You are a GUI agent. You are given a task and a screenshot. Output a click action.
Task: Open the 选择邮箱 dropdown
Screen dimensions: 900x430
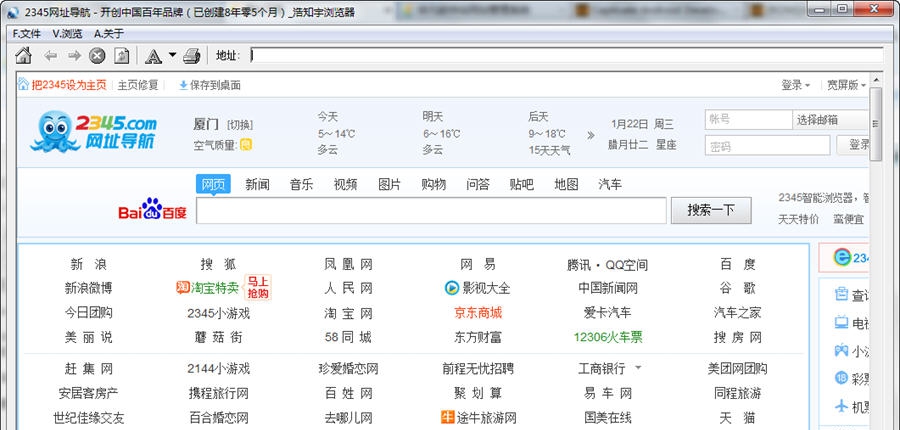830,120
